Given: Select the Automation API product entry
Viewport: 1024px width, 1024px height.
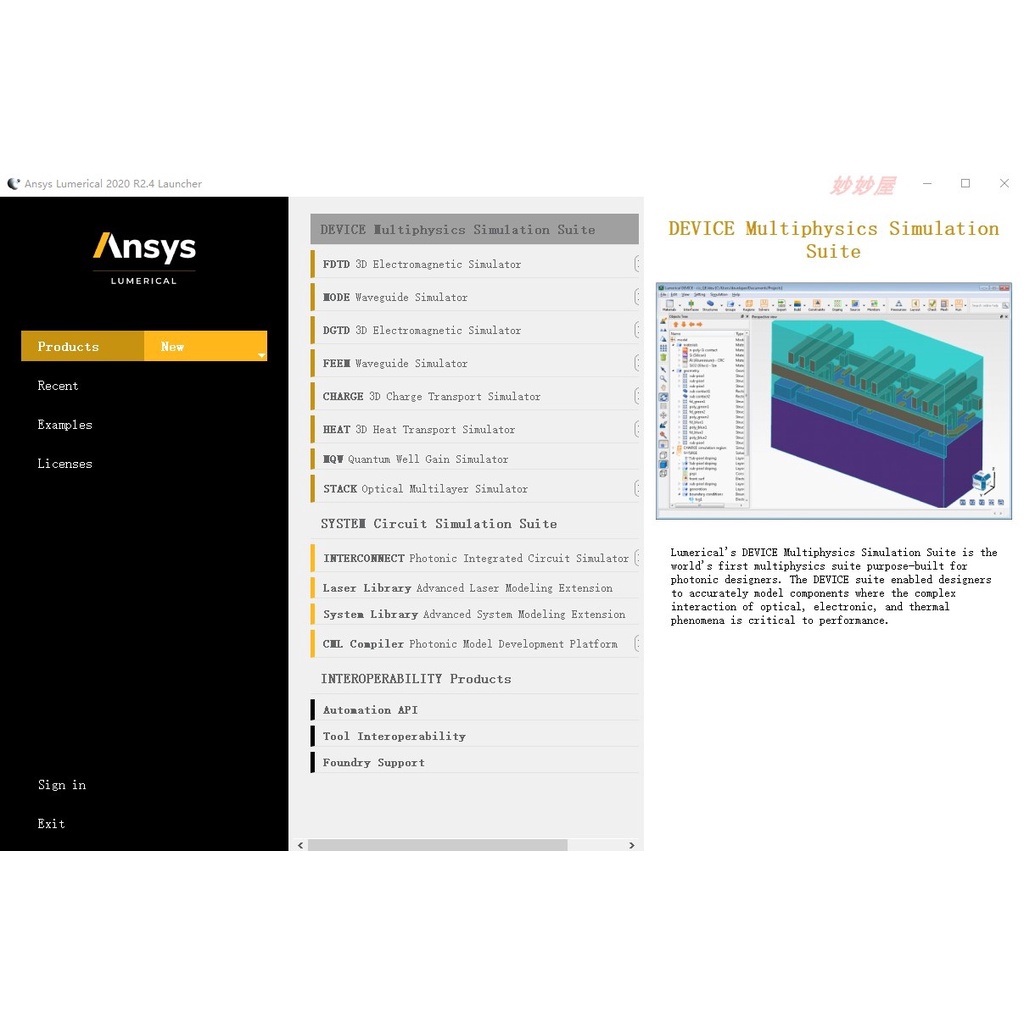Looking at the screenshot, I should click(x=370, y=709).
